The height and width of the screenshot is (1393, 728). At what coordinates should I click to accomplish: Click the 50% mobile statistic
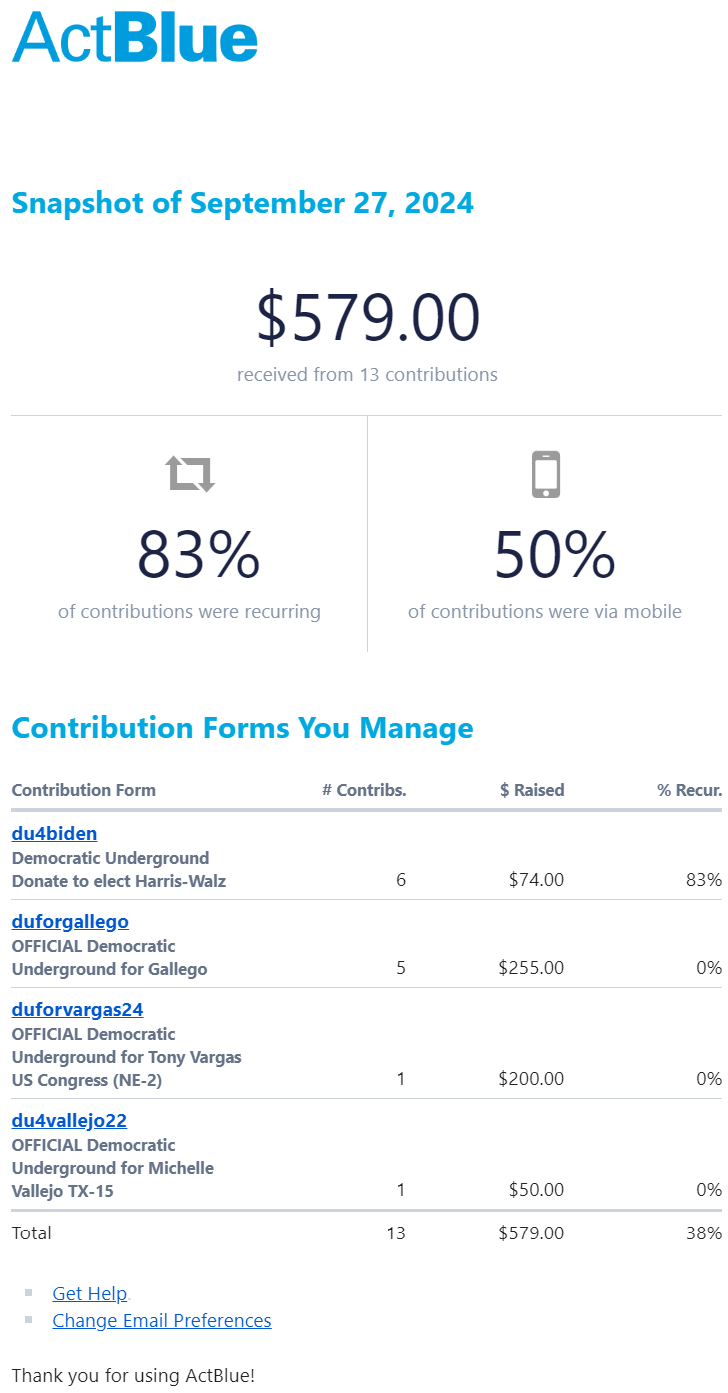coord(554,555)
